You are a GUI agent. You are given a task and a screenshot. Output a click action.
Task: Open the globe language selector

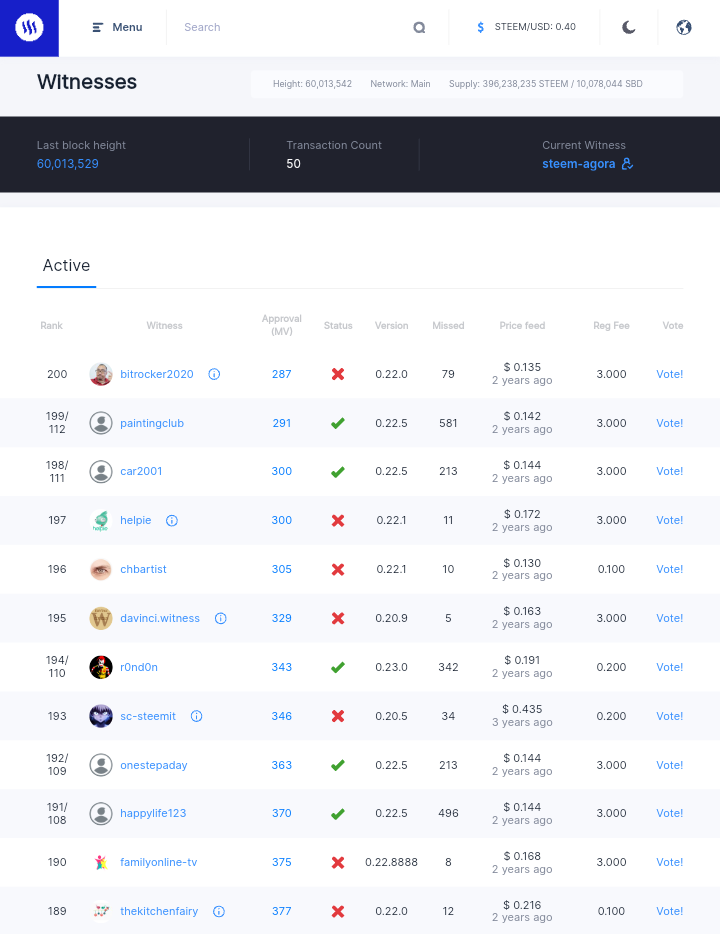[x=684, y=27]
